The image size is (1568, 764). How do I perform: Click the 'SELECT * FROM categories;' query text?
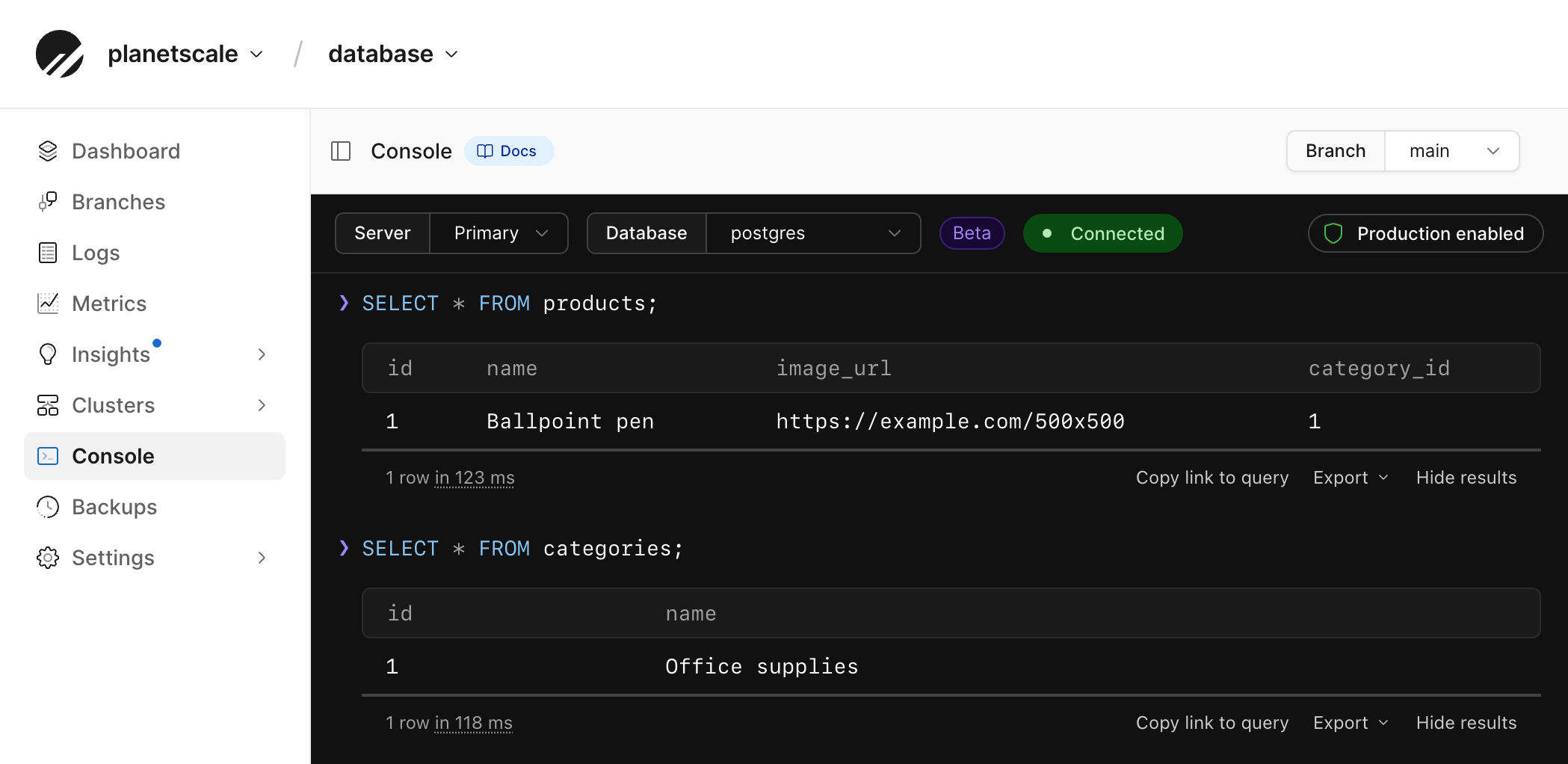click(x=522, y=549)
